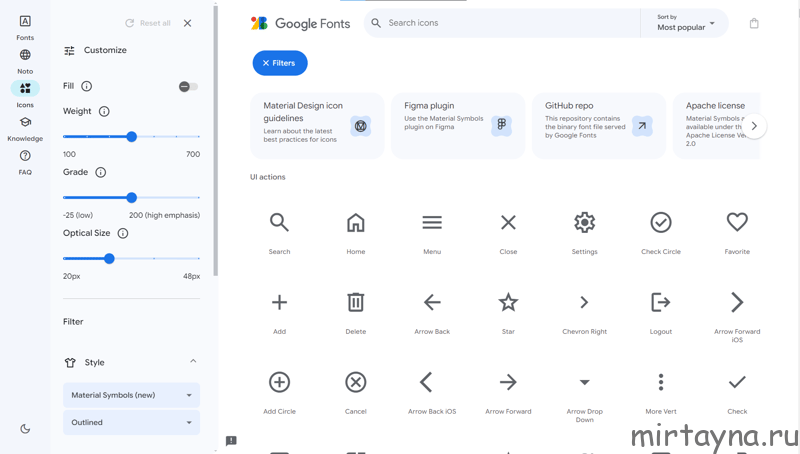
Task: Toggle dark mode moon icon
Action: [x=25, y=429]
